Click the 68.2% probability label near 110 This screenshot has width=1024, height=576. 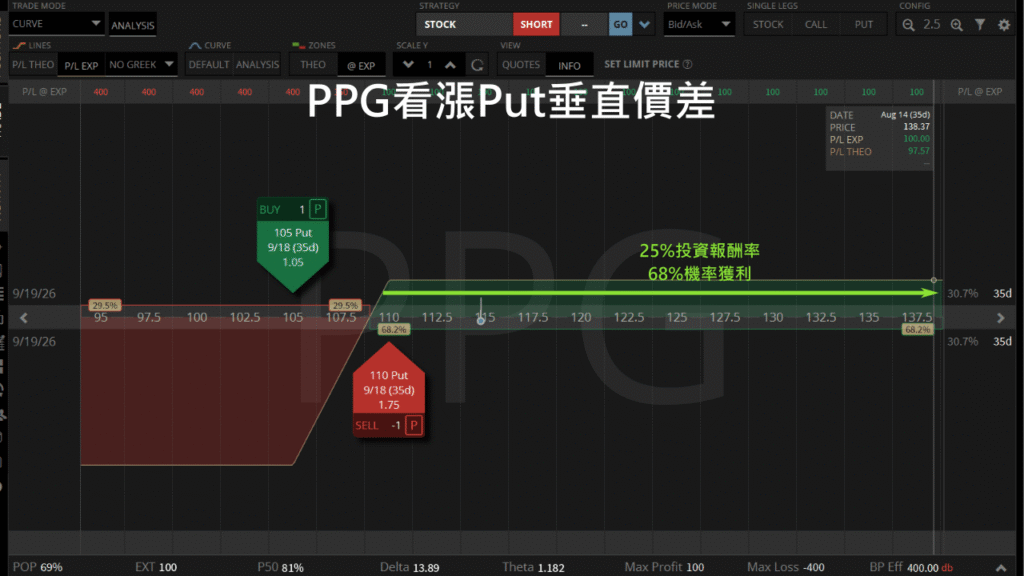[393, 330]
